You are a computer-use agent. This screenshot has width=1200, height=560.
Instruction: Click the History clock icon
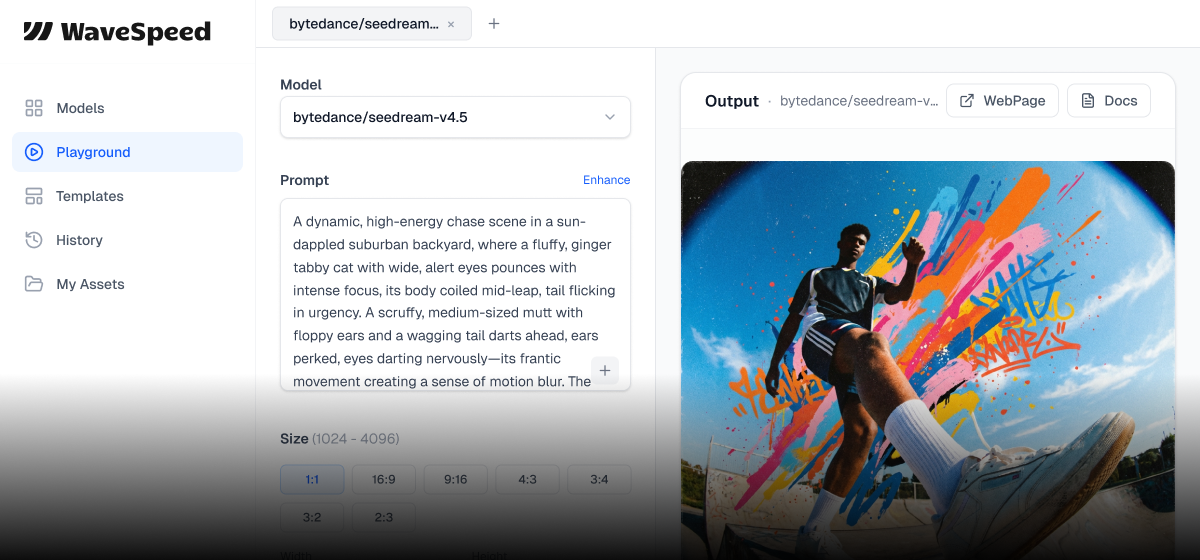coord(34,240)
